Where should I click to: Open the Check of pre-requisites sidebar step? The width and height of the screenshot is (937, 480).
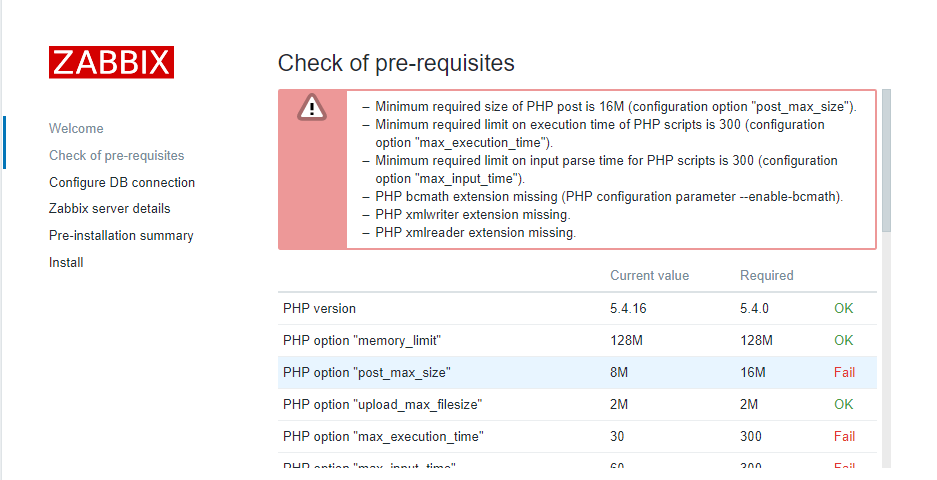[x=116, y=156]
